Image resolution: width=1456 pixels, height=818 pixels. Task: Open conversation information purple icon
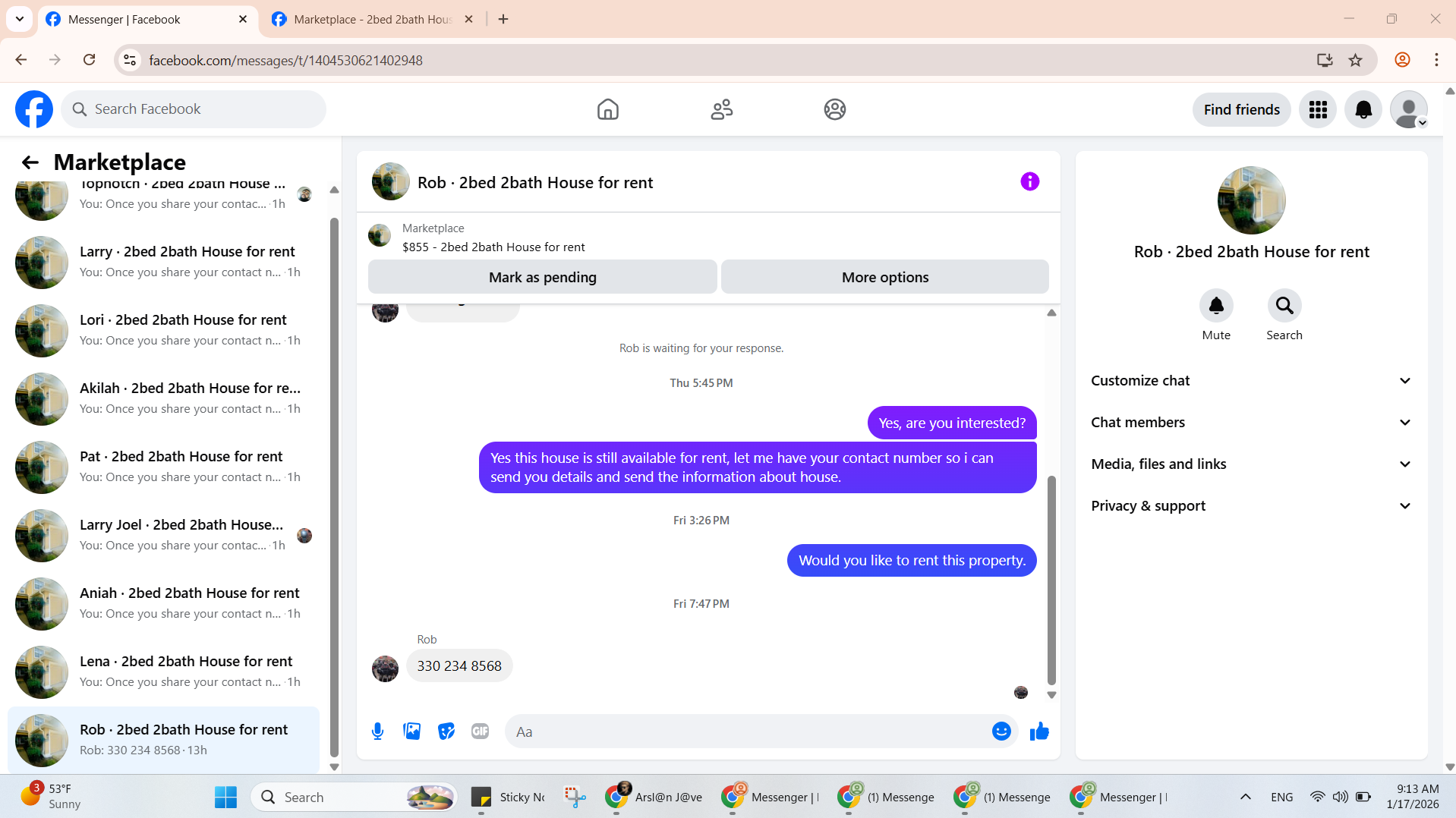tap(1029, 181)
